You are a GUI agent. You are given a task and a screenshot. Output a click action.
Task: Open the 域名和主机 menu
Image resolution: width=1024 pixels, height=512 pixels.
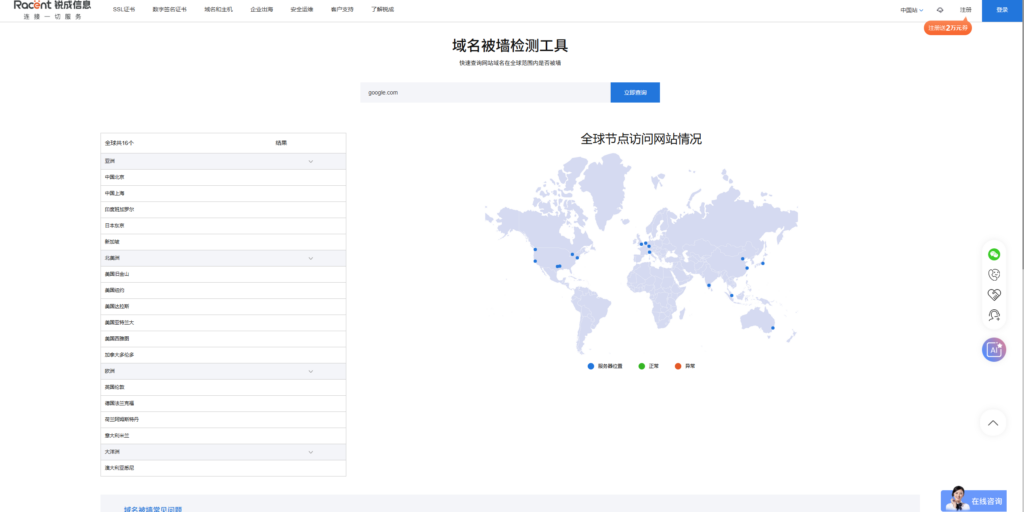tap(218, 9)
